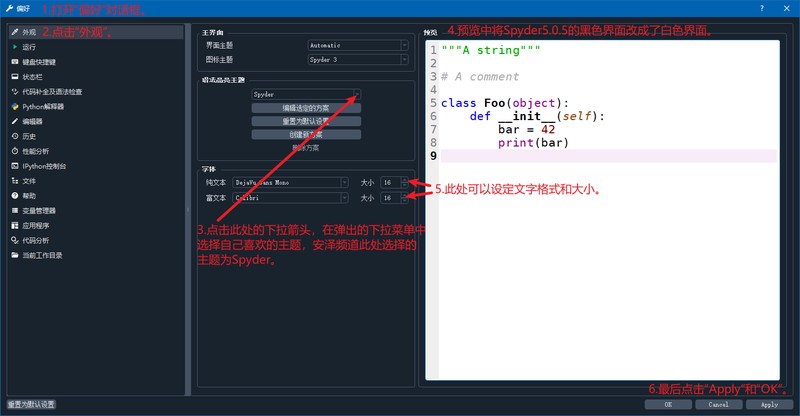Click the dialog-wide 重置为默认设置 button beside OK row
Viewport: 800px width, 416px height.
coord(31,404)
